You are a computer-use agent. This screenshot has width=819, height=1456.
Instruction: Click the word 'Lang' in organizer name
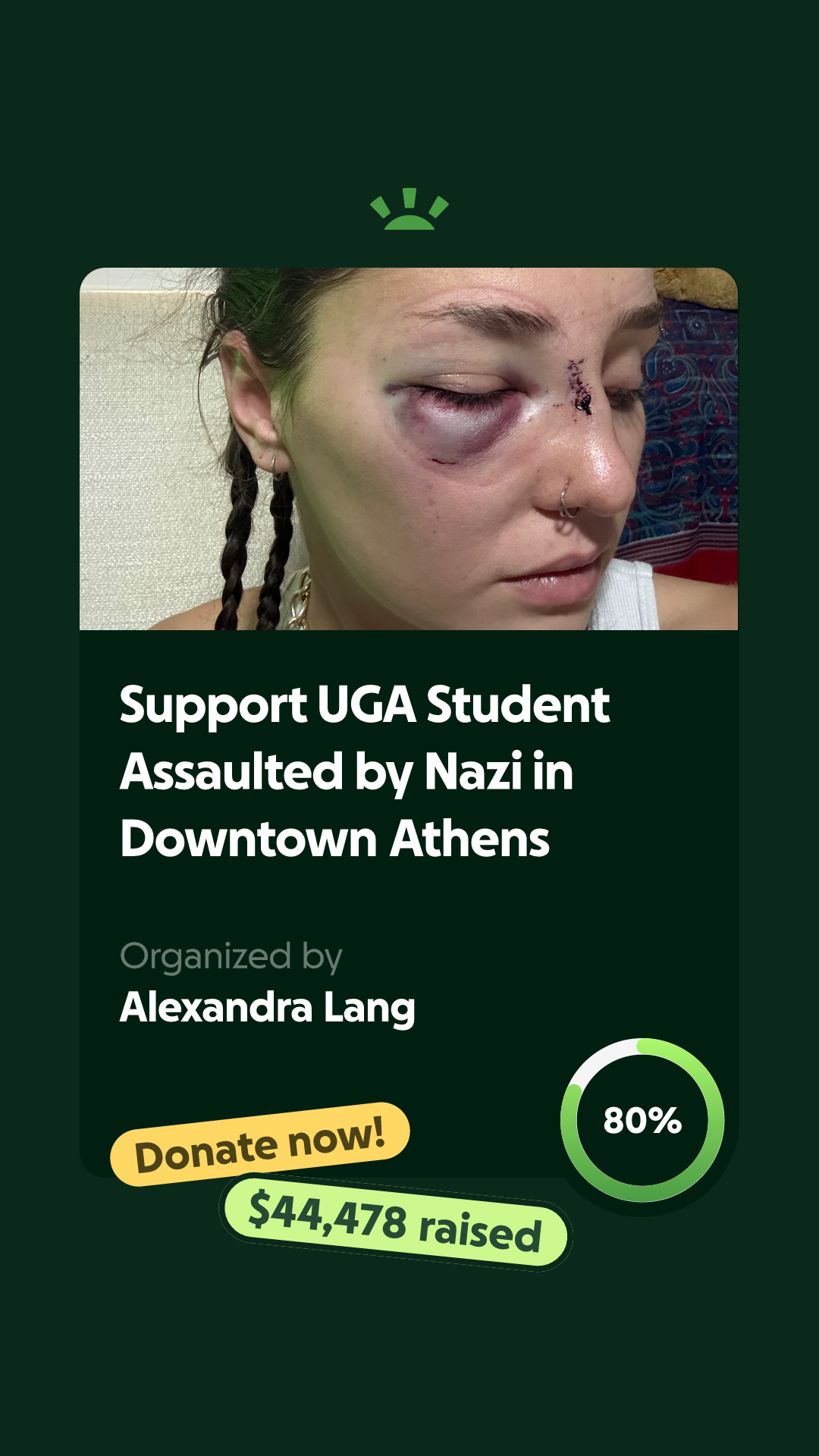pyautogui.click(x=369, y=1009)
